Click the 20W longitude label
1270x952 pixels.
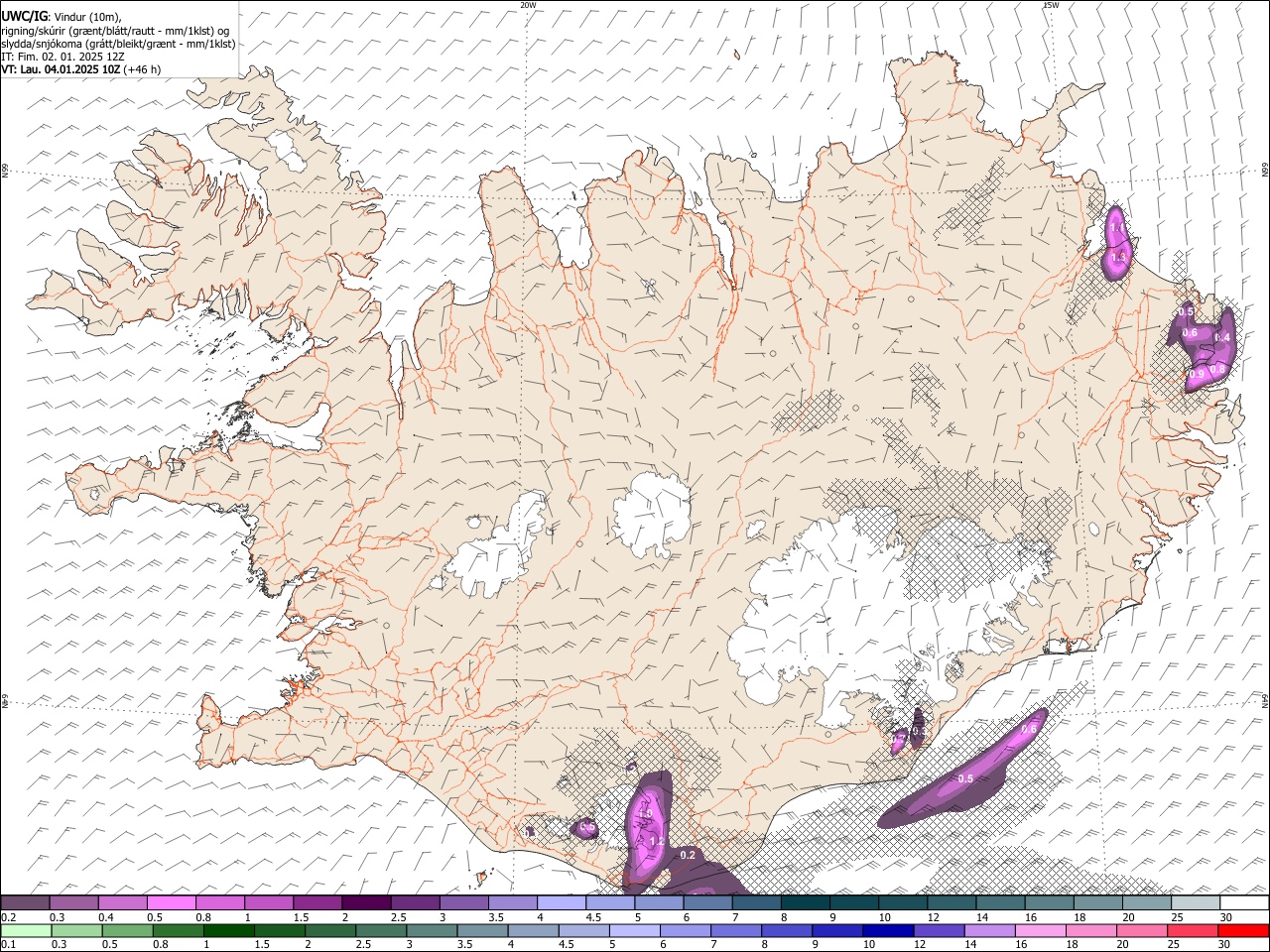(x=528, y=5)
